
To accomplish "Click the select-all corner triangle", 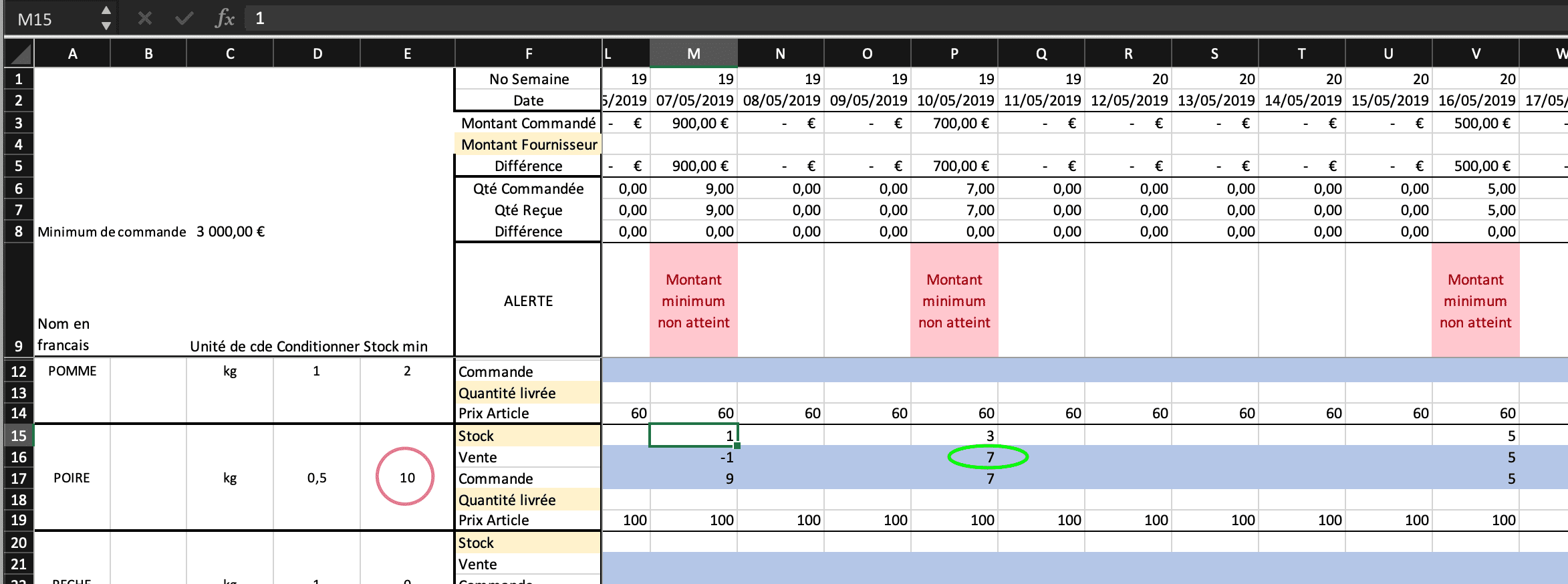I will [20, 54].
